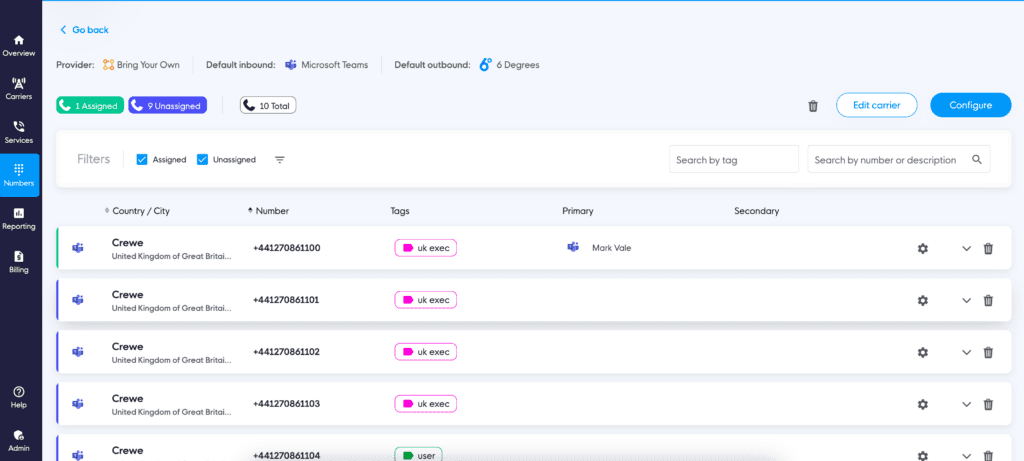This screenshot has height=461, width=1024.
Task: Click the uk exec tag on +441270861101
Action: [x=426, y=300]
